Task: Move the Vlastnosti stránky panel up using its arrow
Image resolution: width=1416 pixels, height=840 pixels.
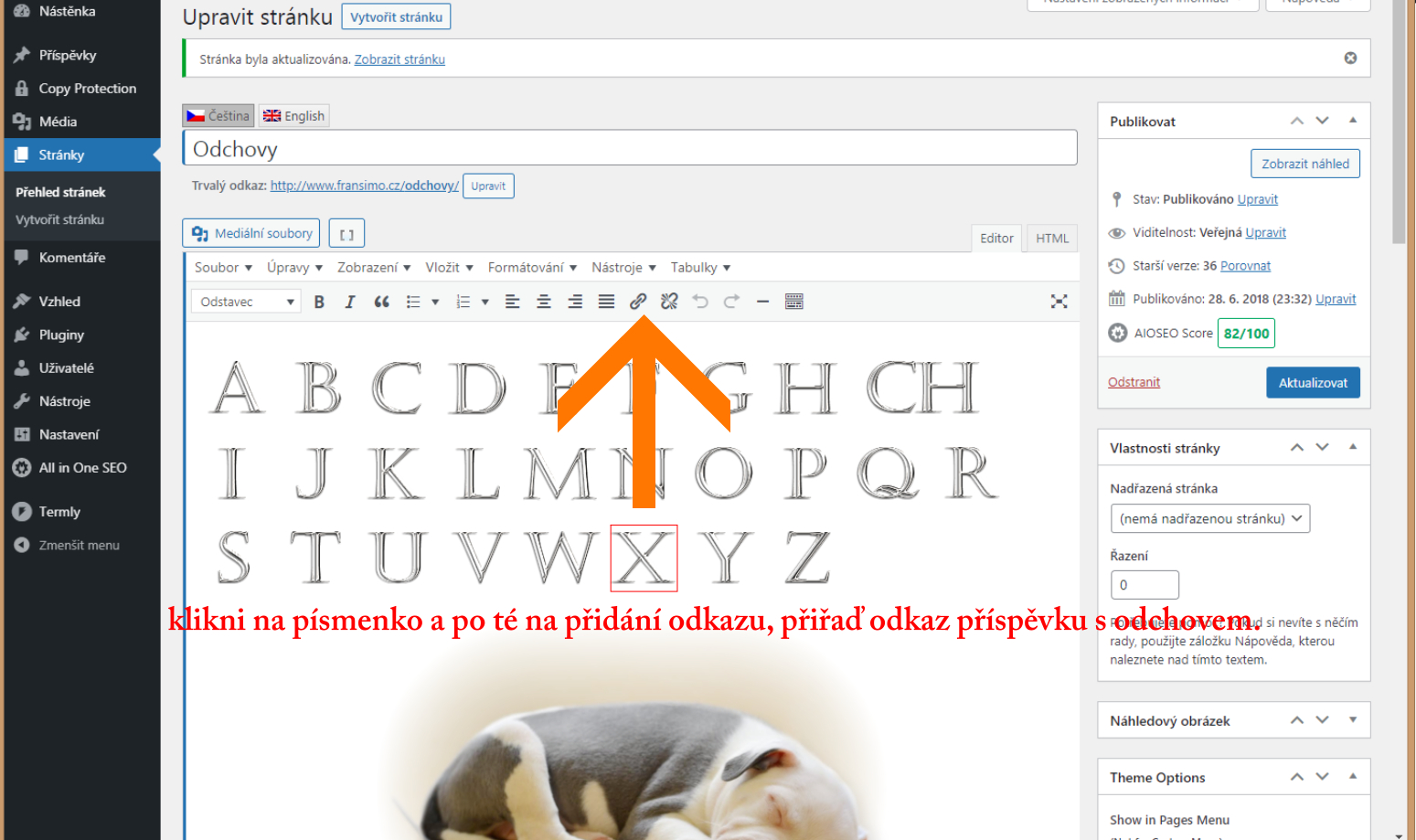Action: pyautogui.click(x=1297, y=447)
